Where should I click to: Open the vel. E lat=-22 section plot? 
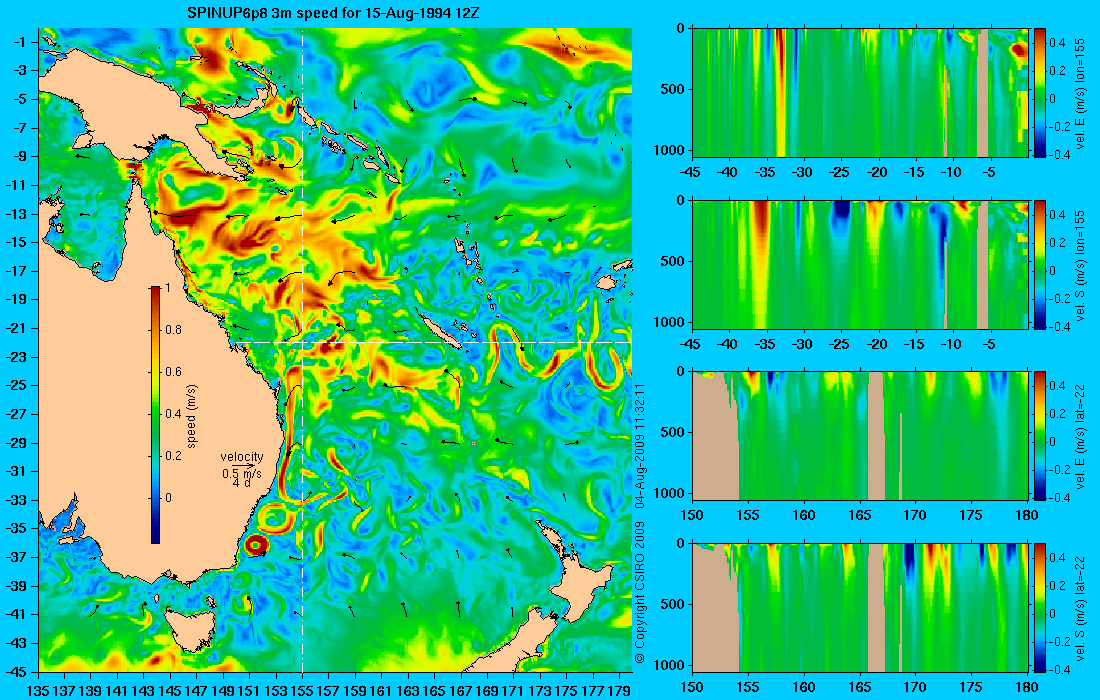pyautogui.click(x=860, y=436)
